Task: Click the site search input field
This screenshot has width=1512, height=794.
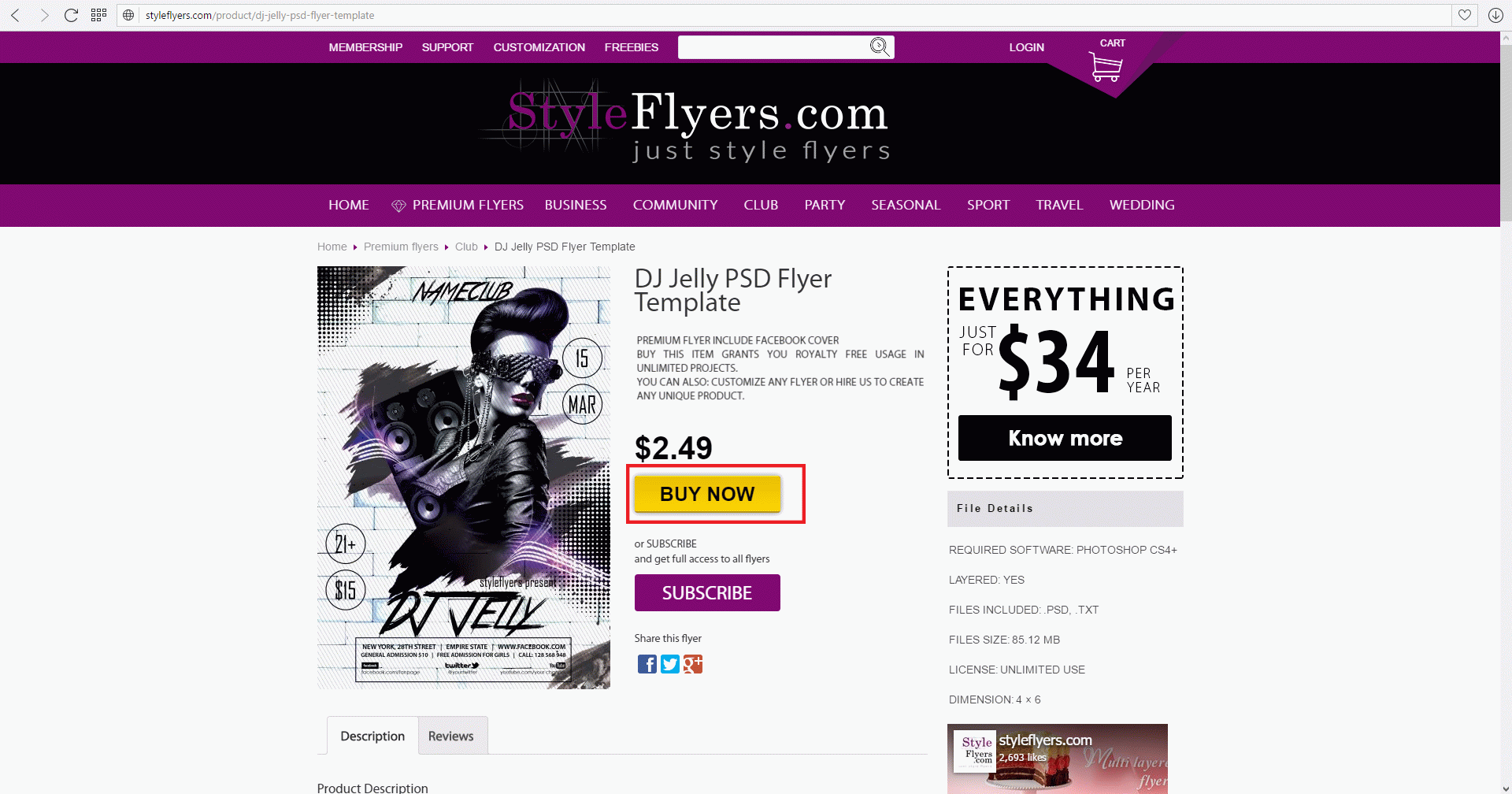Action: pyautogui.click(x=773, y=47)
